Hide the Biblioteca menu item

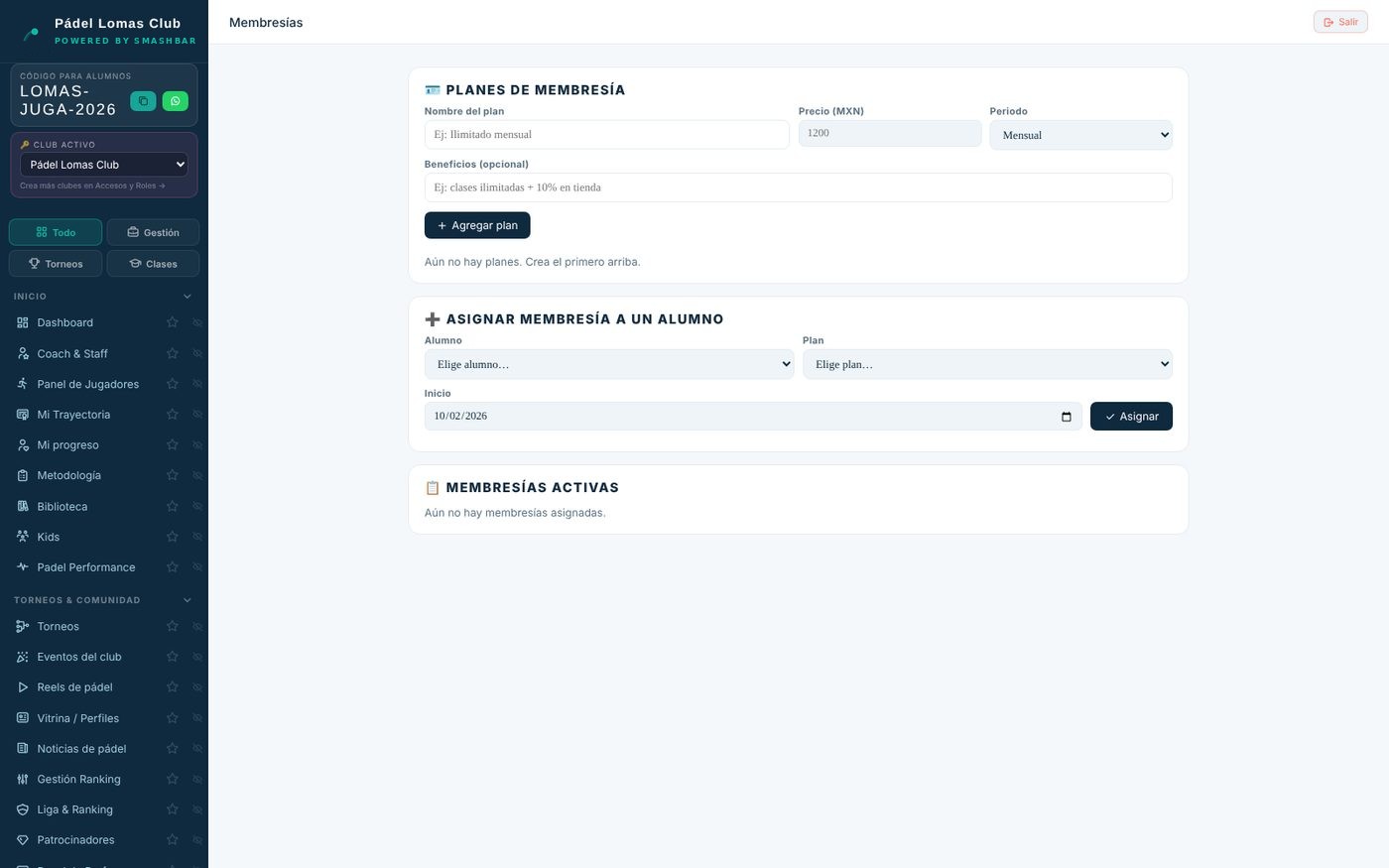(197, 506)
